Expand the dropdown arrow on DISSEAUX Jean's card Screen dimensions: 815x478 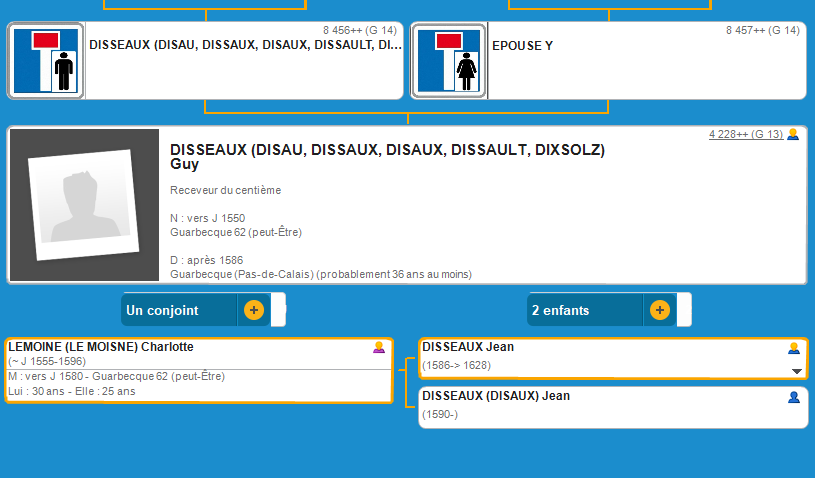click(797, 371)
